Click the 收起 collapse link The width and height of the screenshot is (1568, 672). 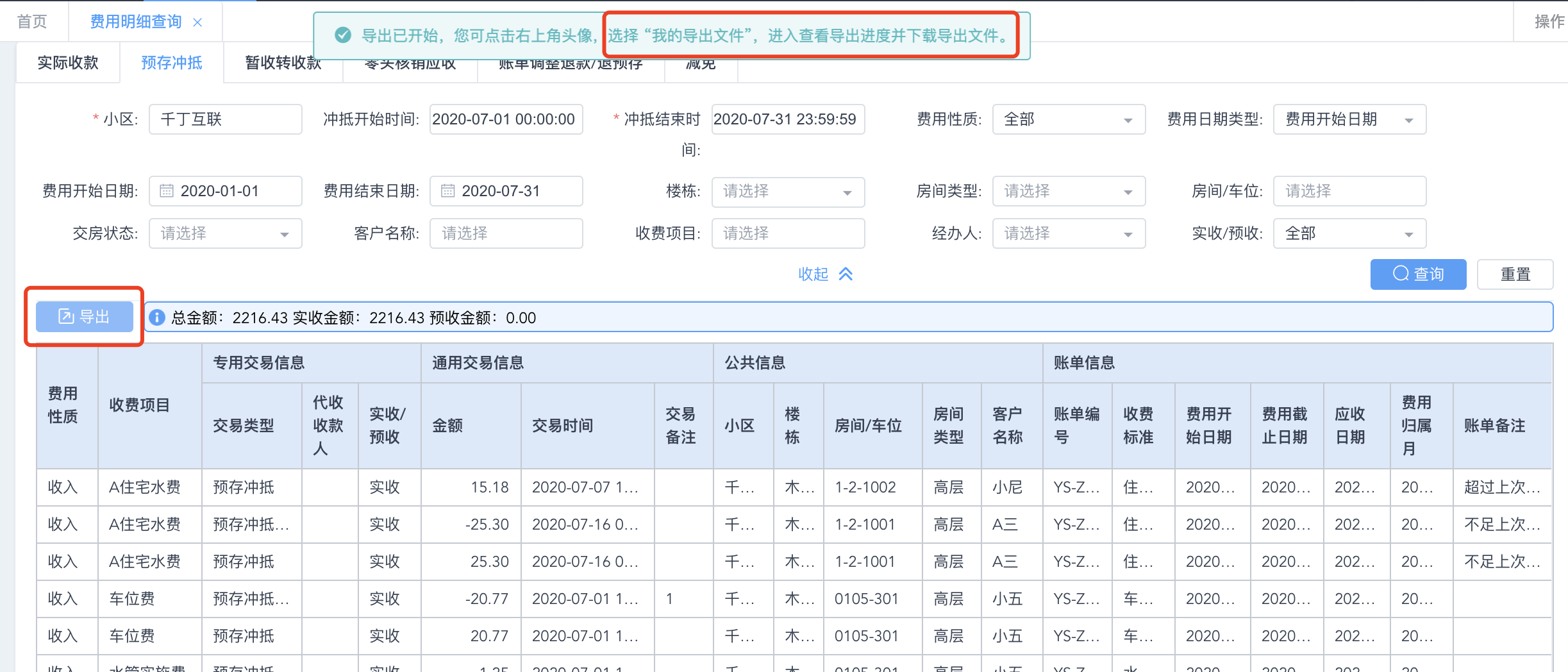tap(813, 274)
